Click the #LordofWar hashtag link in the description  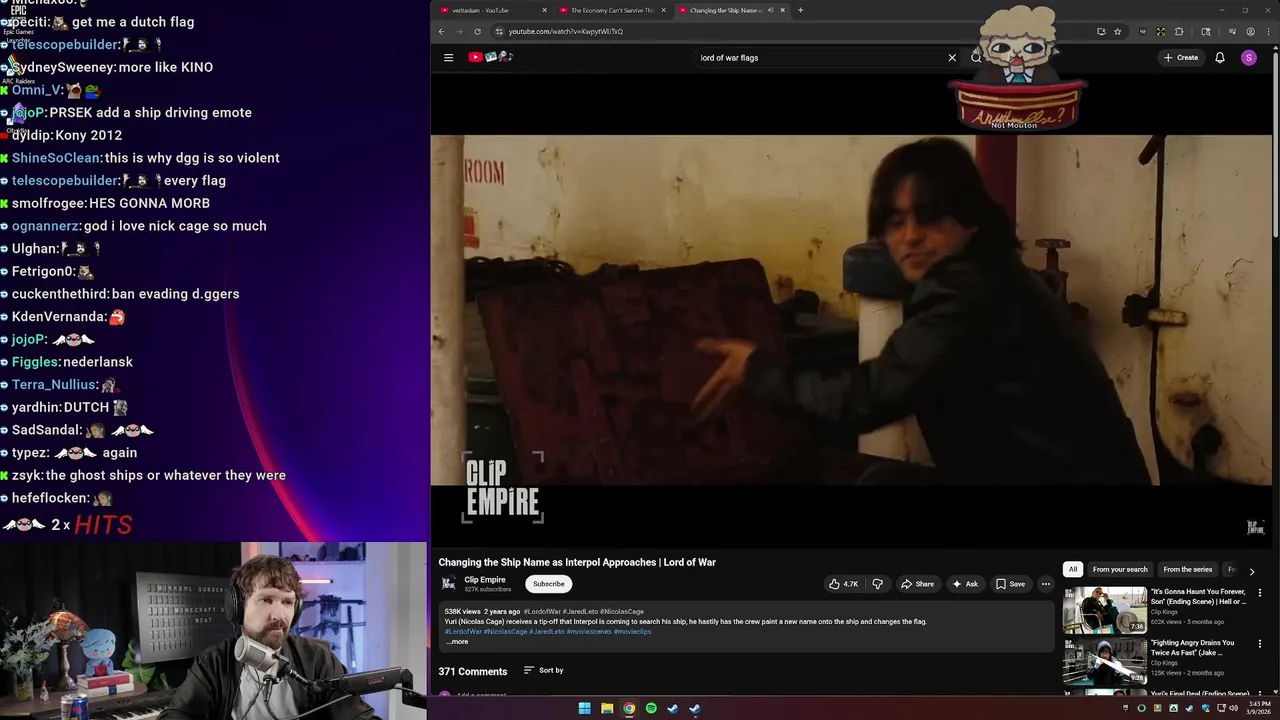463,632
